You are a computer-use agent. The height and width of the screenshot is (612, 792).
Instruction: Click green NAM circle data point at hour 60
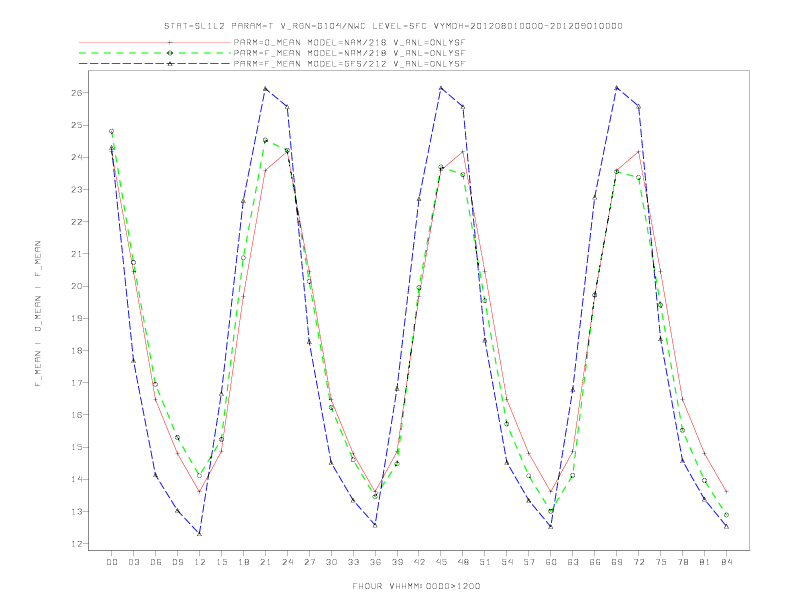pos(551,511)
